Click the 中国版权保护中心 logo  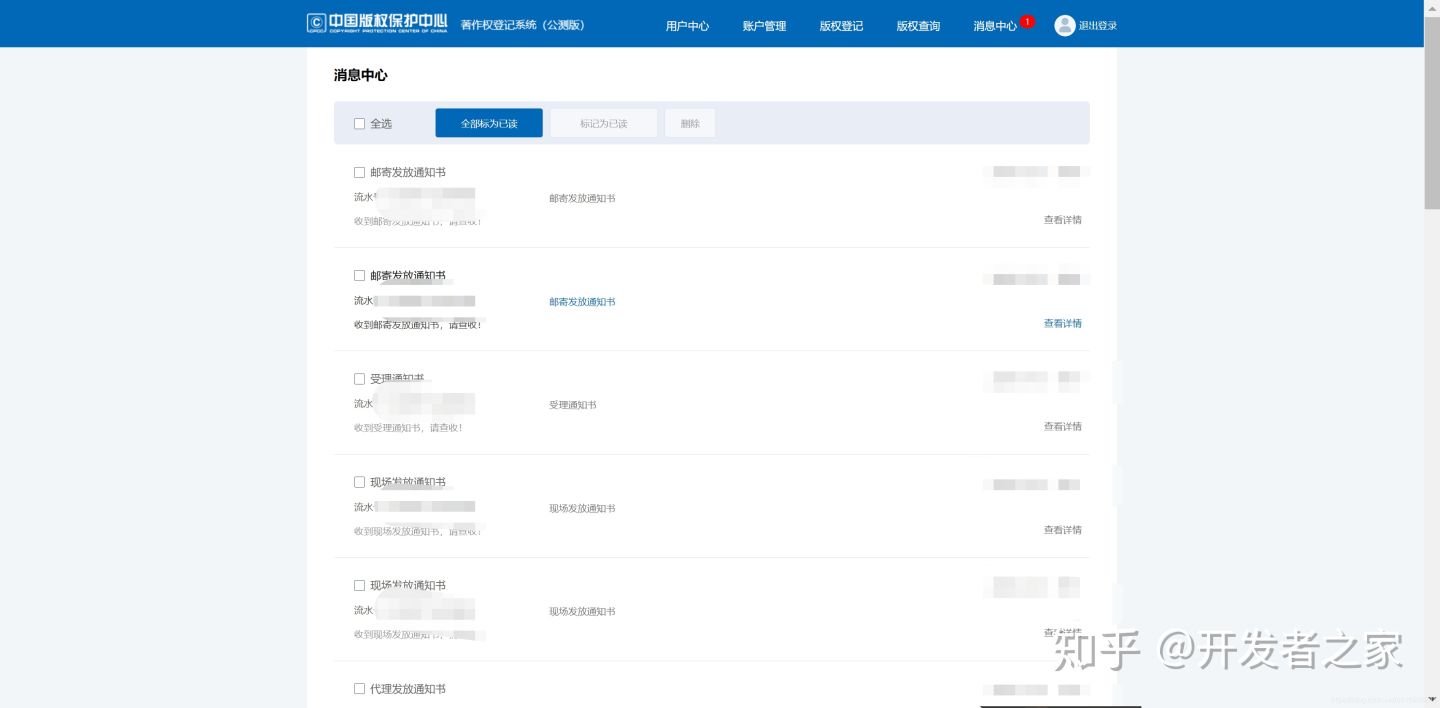click(x=377, y=23)
